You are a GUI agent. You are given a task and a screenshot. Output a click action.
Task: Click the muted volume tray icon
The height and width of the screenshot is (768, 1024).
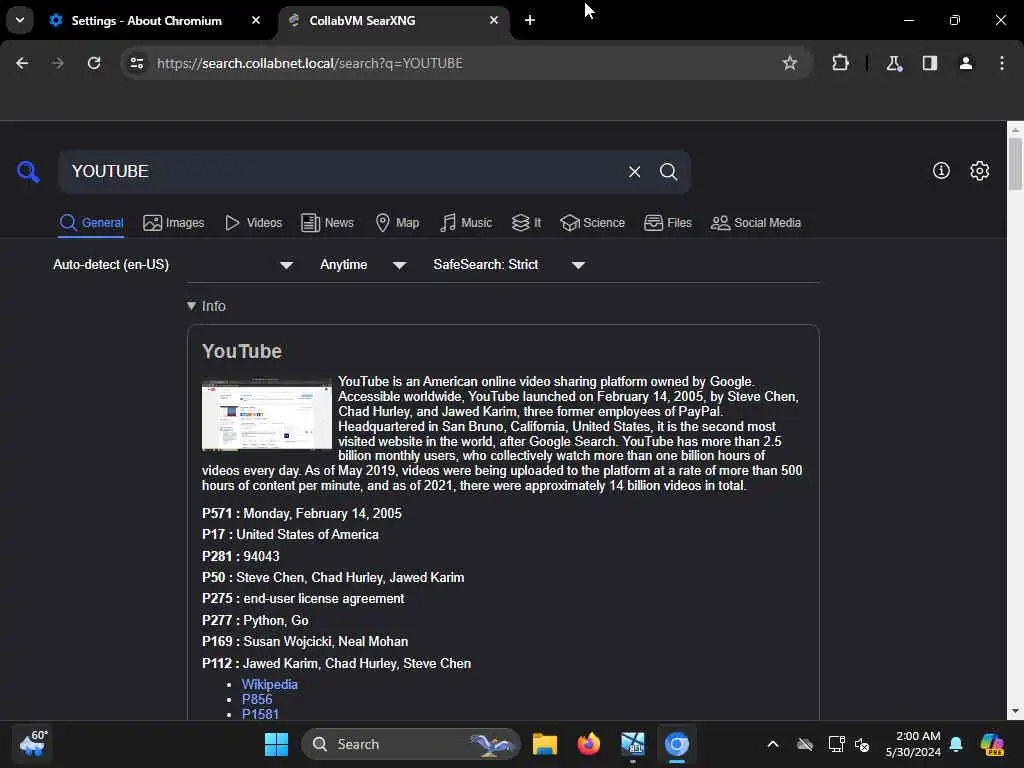pos(862,744)
